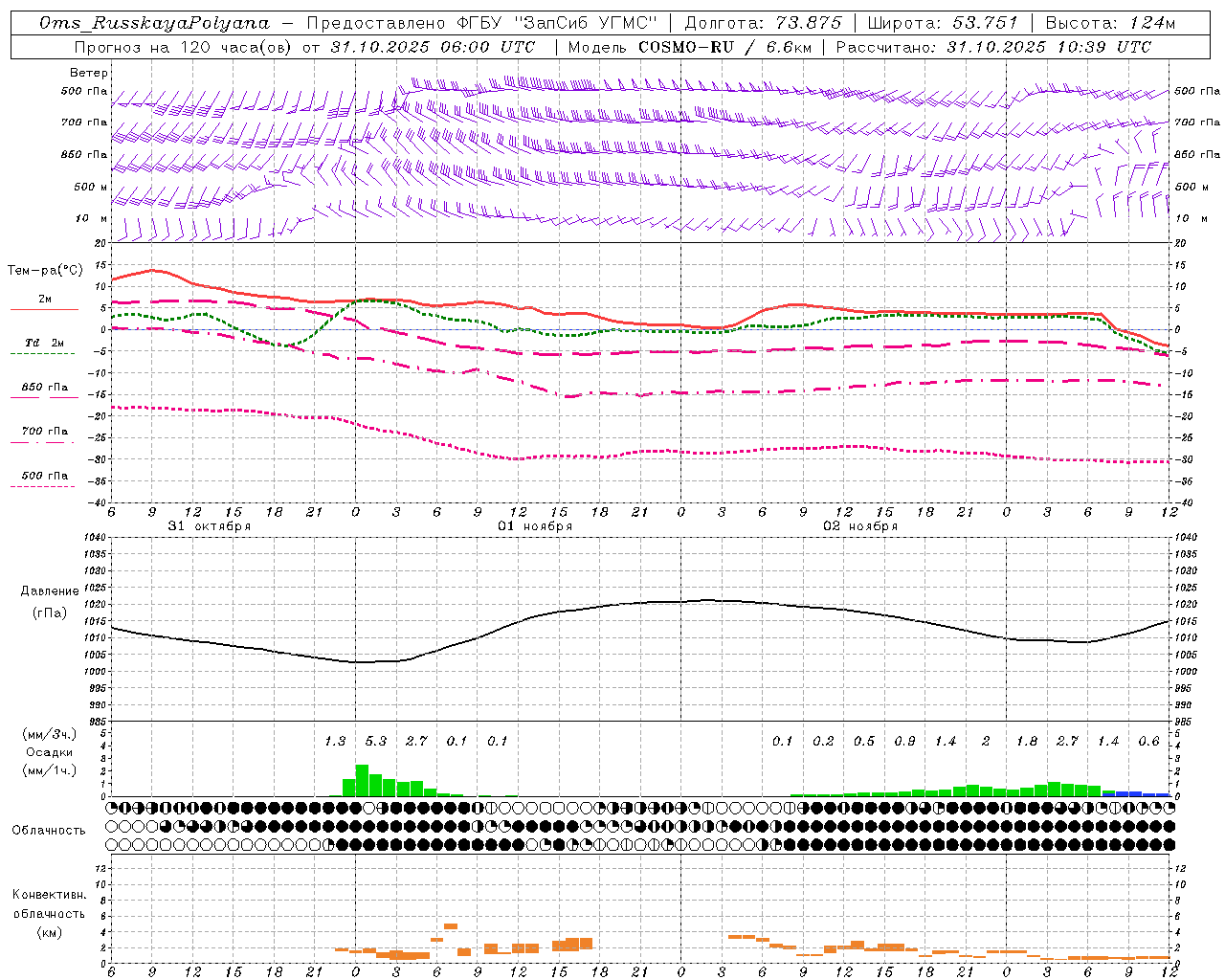The width and height of the screenshot is (1225, 980).
Task: Click the 02 ноября date label
Action: (860, 526)
